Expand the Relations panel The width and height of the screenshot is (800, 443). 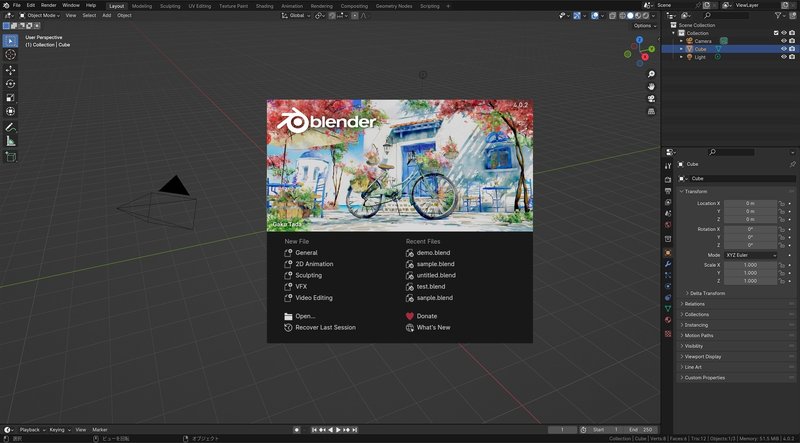[694, 304]
